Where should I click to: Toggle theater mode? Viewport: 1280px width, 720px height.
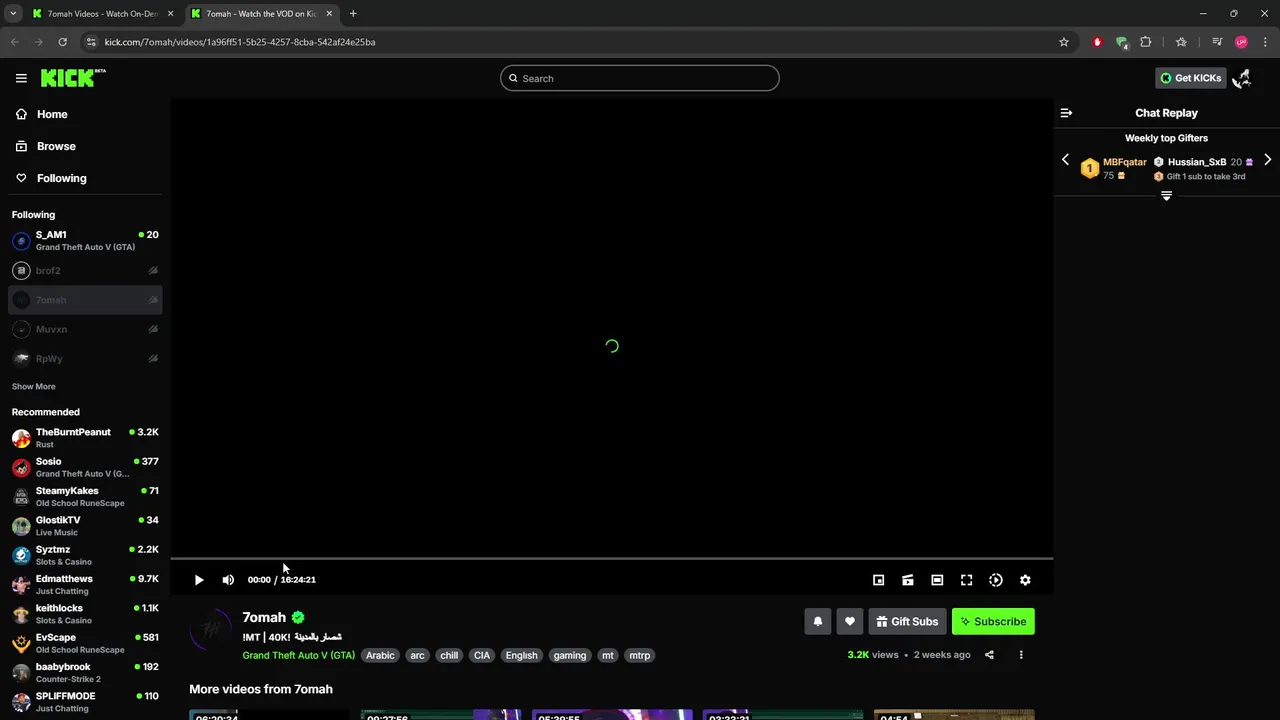click(937, 580)
